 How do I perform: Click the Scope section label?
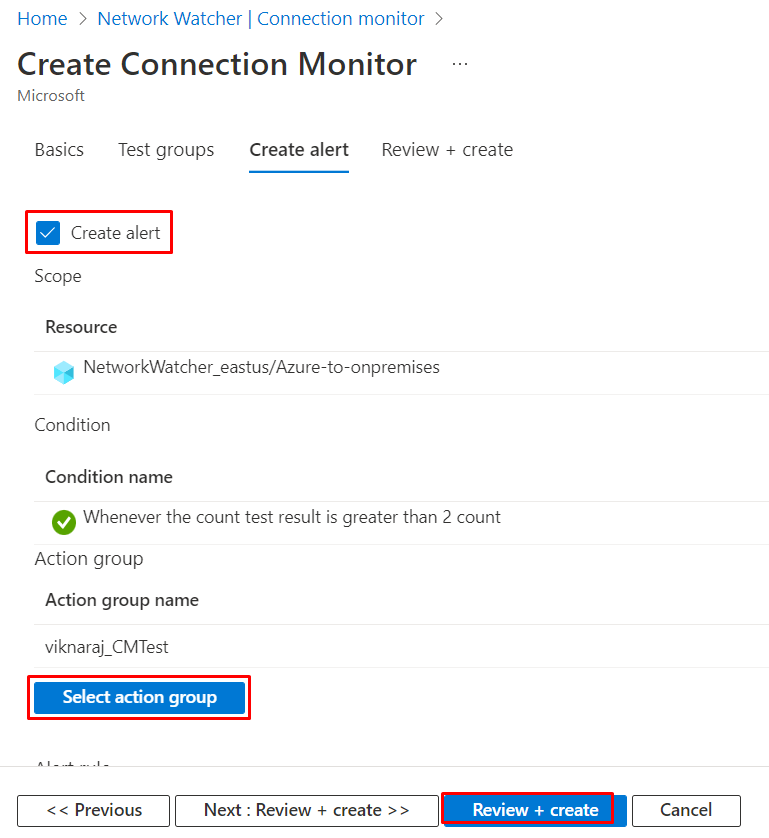click(x=57, y=276)
